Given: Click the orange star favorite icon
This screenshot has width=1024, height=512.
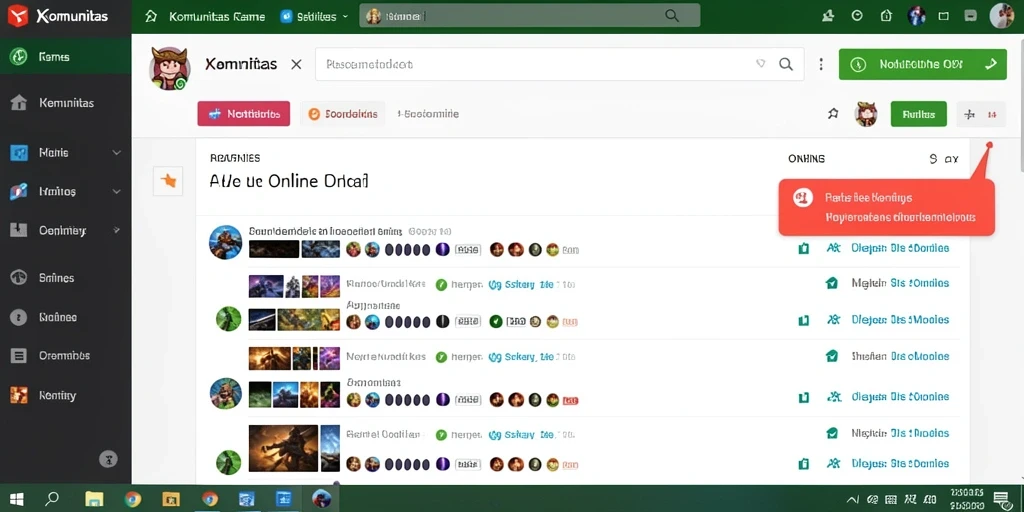Looking at the screenshot, I should pos(168,181).
